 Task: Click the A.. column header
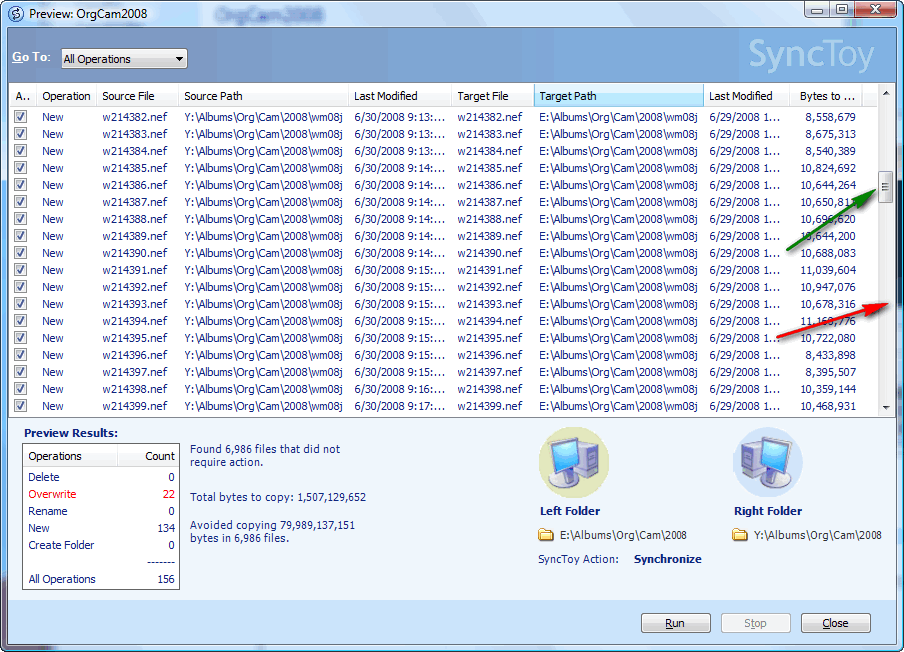[23, 96]
